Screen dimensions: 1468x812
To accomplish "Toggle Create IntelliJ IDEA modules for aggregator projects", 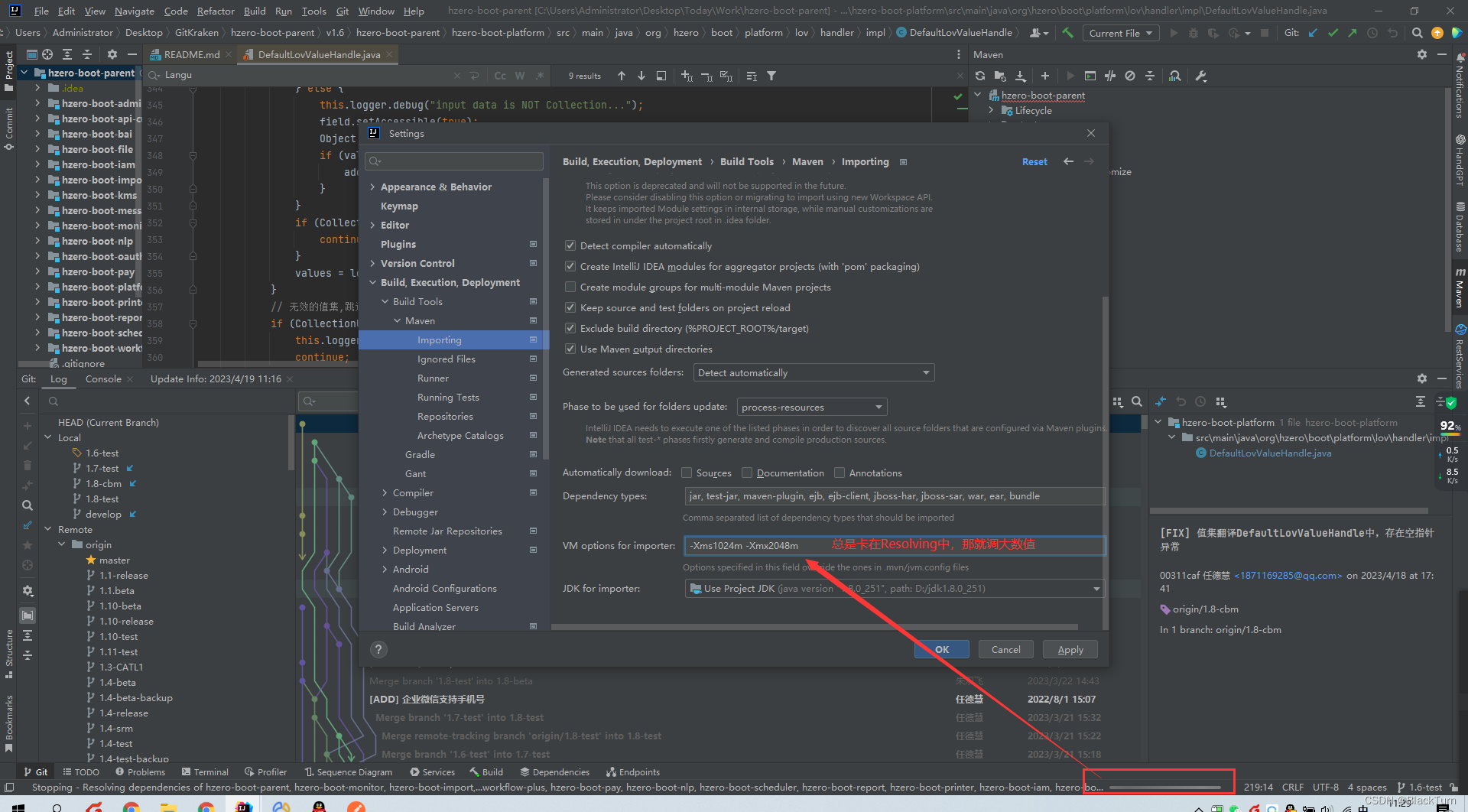I will (x=570, y=266).
